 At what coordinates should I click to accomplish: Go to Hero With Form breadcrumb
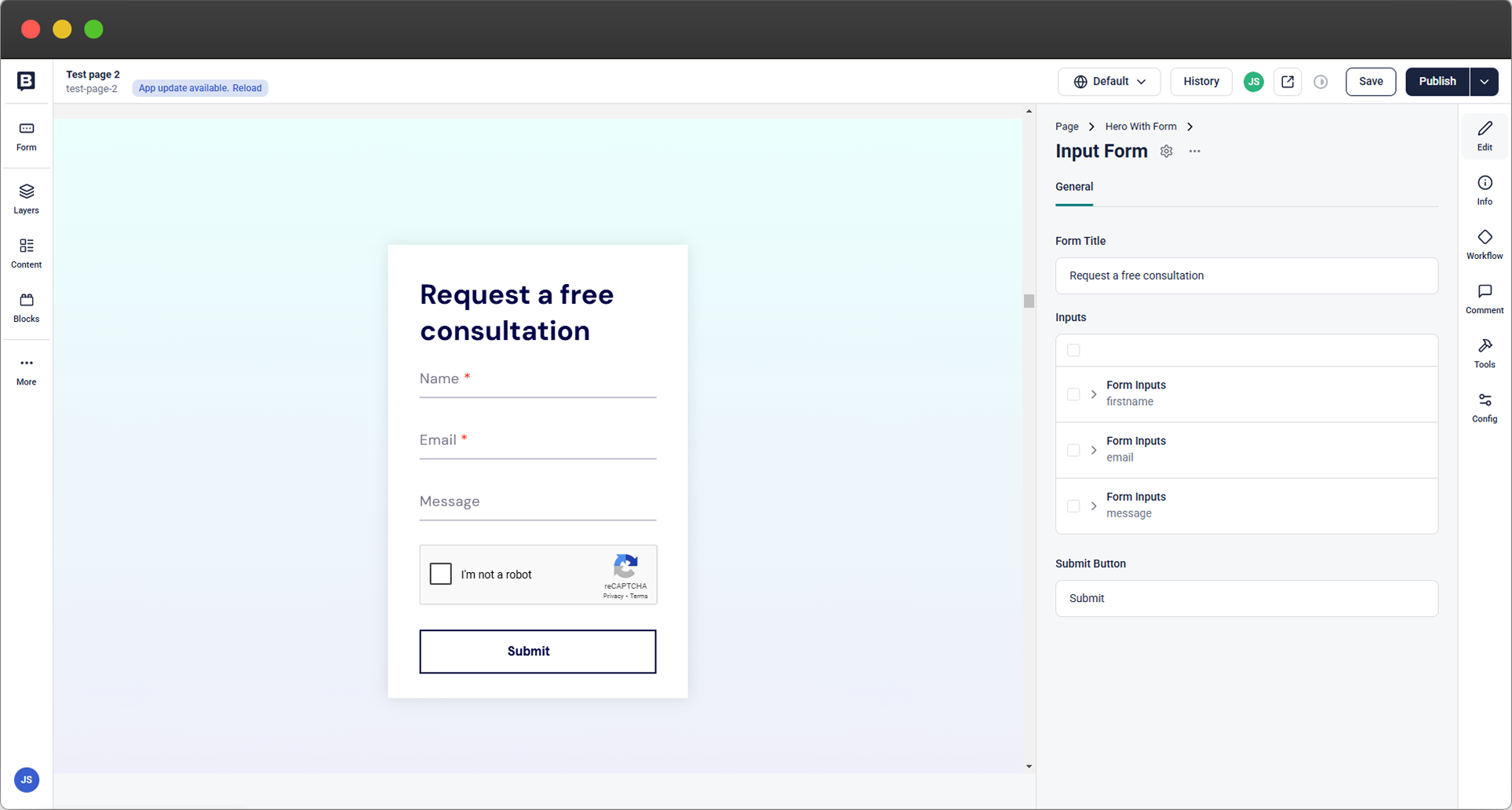(x=1140, y=126)
